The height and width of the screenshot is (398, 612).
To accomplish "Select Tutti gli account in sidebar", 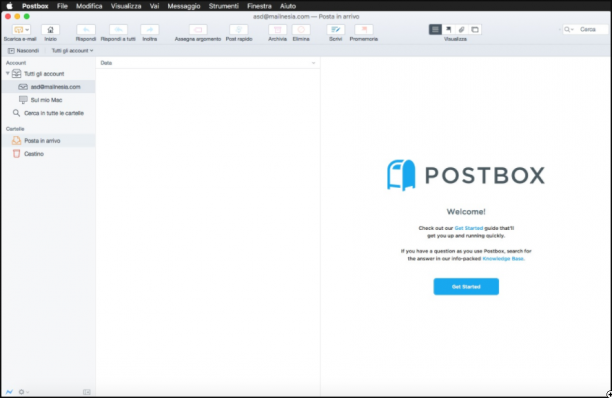I will tap(44, 74).
